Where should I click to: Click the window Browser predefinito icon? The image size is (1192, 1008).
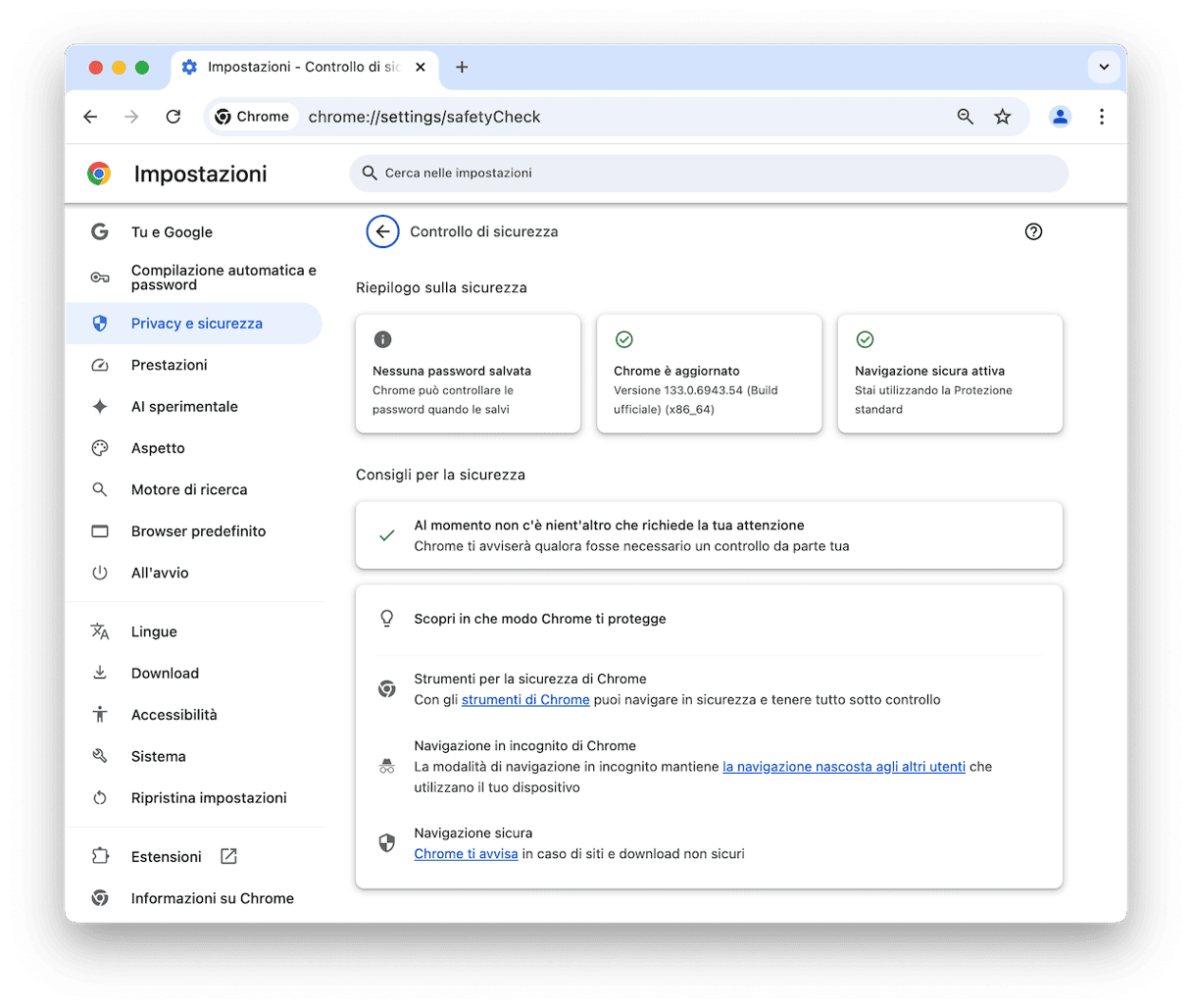tap(100, 530)
